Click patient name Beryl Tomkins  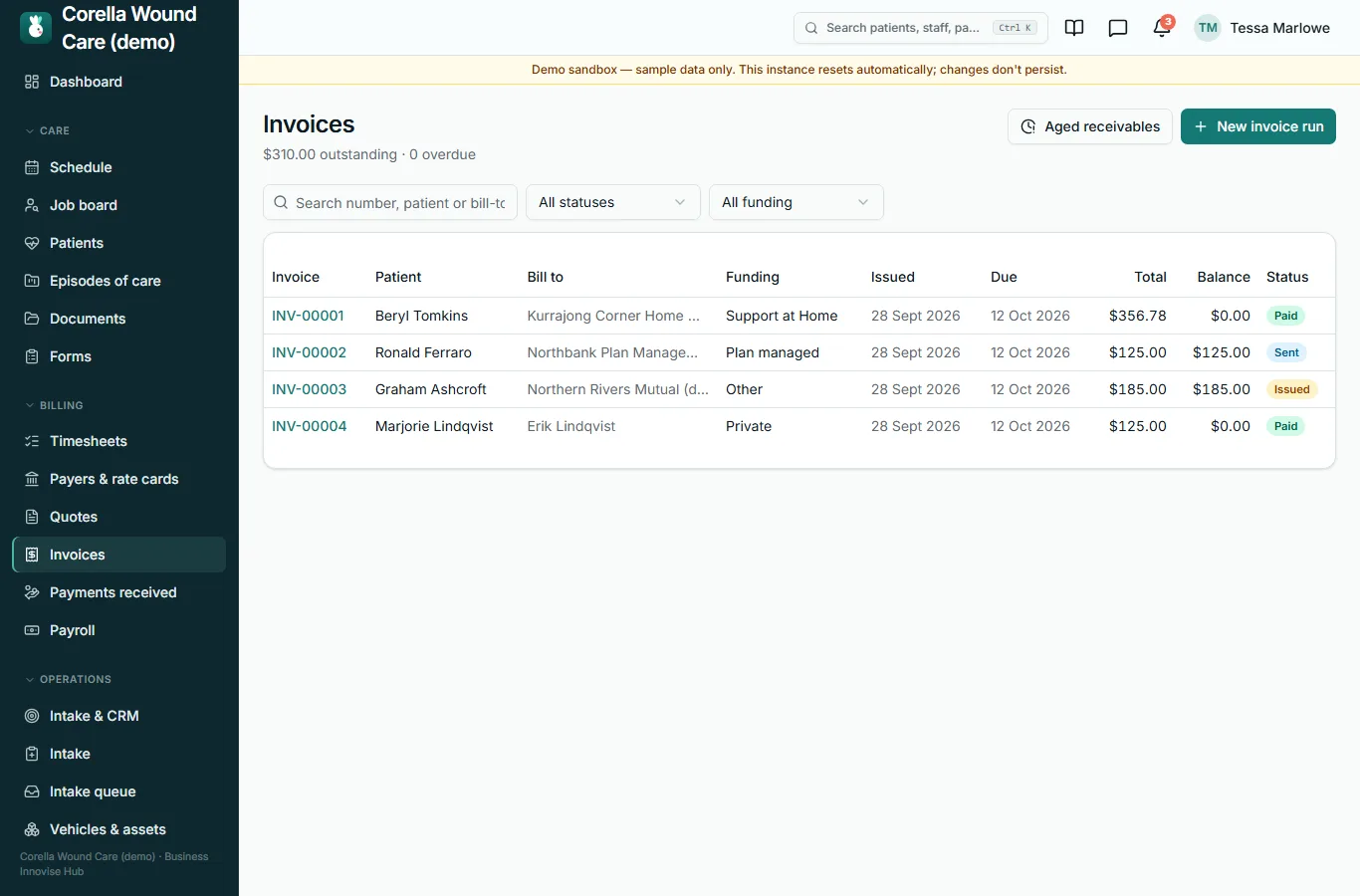(x=421, y=316)
